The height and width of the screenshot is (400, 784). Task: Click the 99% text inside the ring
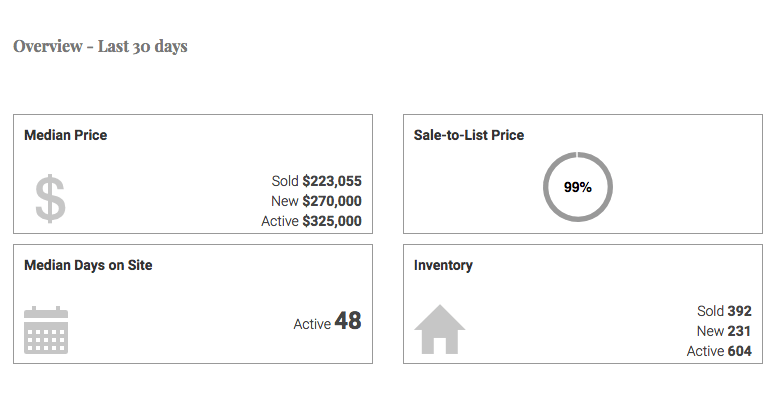(x=578, y=187)
